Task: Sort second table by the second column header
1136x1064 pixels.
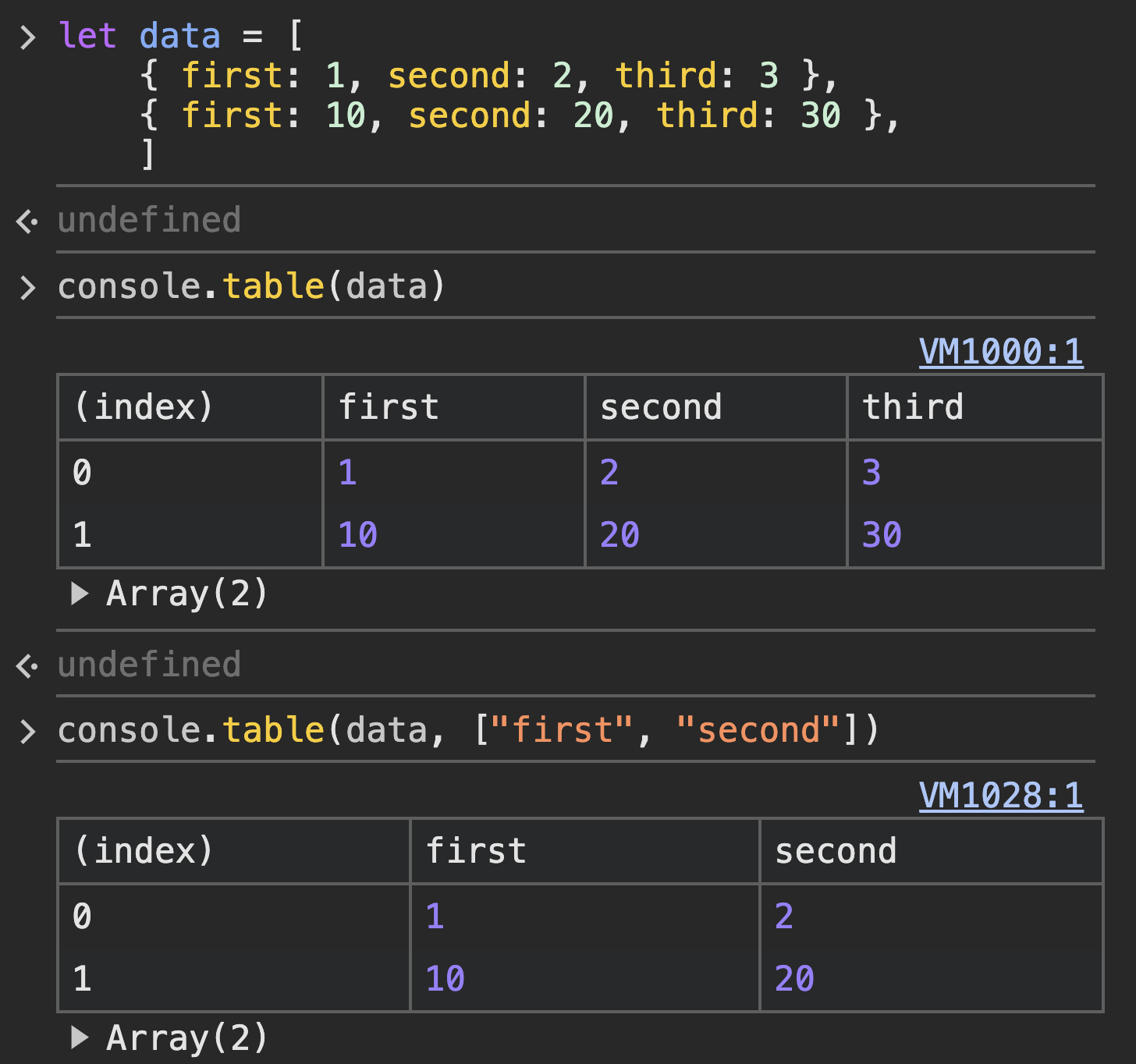Action: (931, 851)
